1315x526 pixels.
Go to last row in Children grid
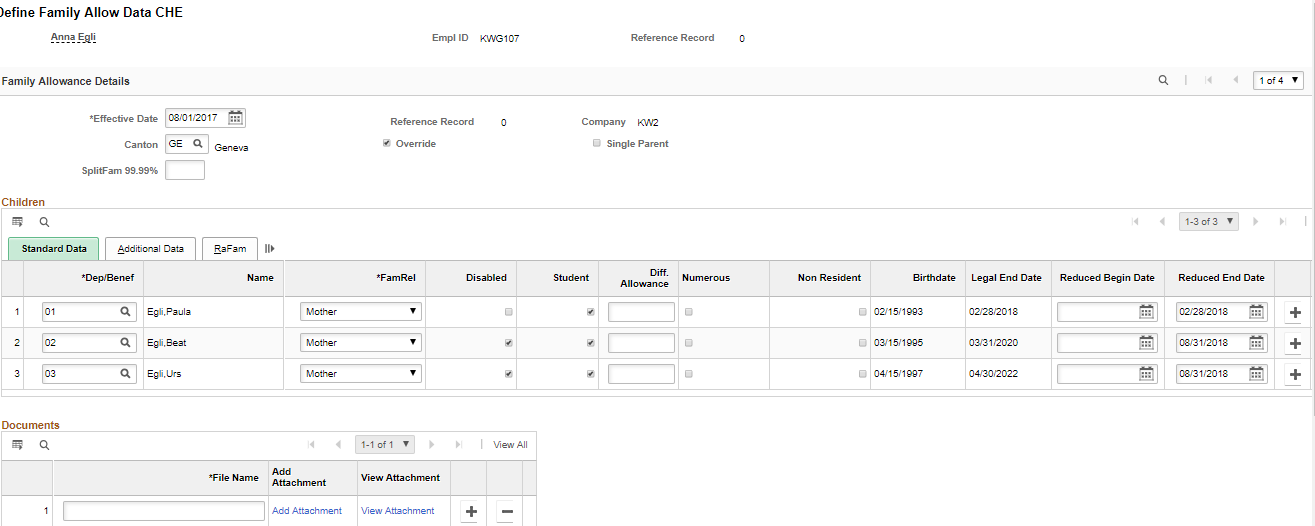tap(1283, 221)
